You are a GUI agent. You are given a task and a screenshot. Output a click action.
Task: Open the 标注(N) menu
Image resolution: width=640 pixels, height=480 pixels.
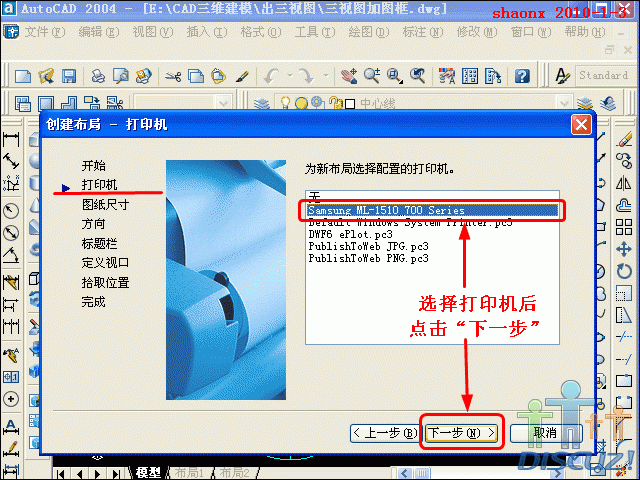423,32
